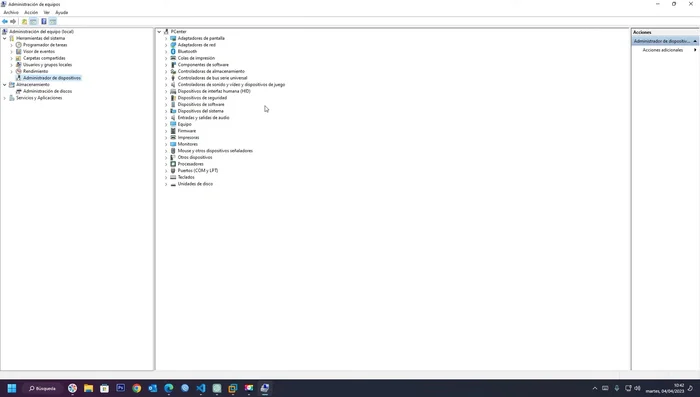Select Componentes de software category
Viewport: 700px width, 397px height.
[x=203, y=65]
